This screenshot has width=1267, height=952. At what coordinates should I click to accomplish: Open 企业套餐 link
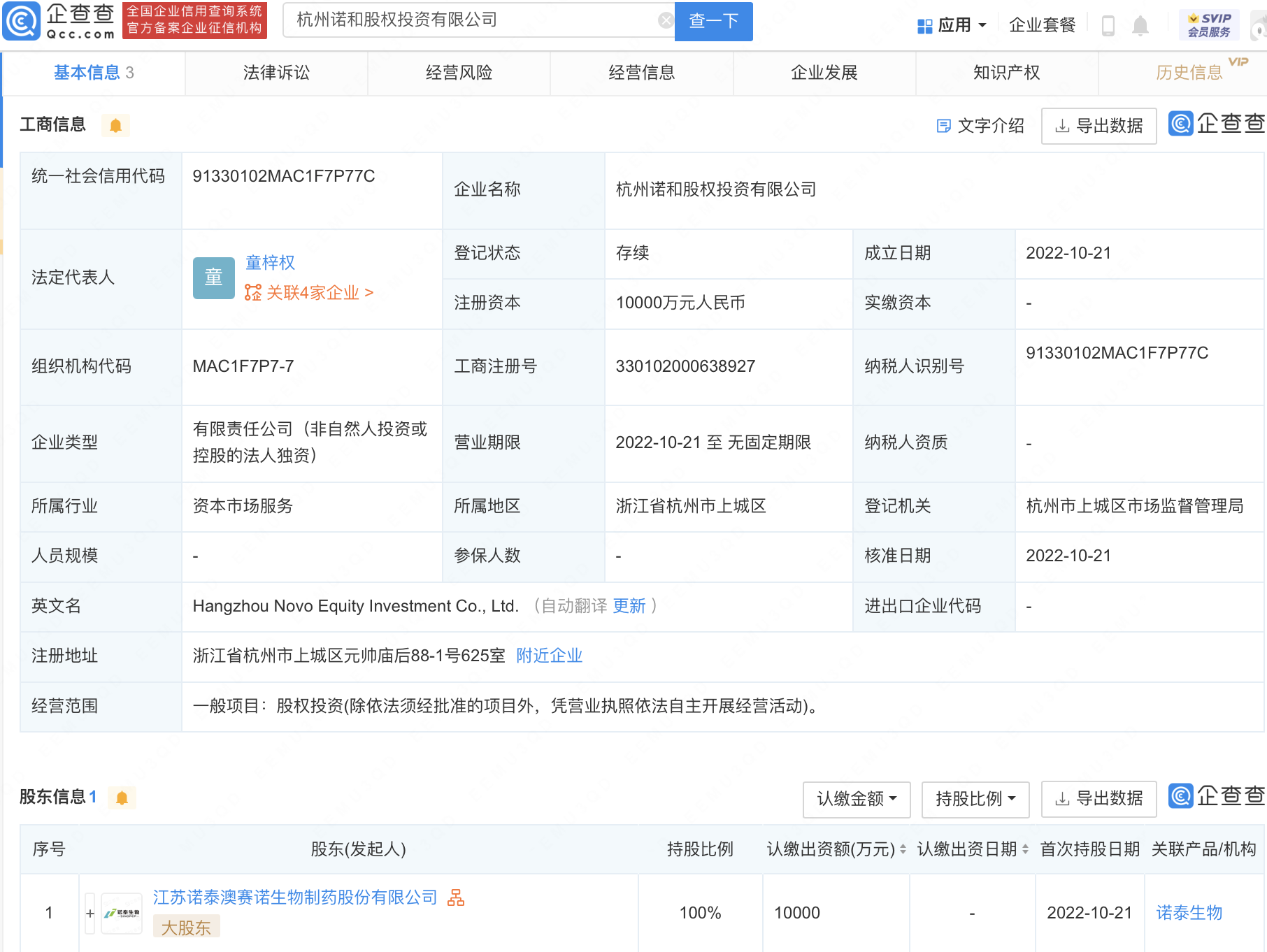[1042, 25]
